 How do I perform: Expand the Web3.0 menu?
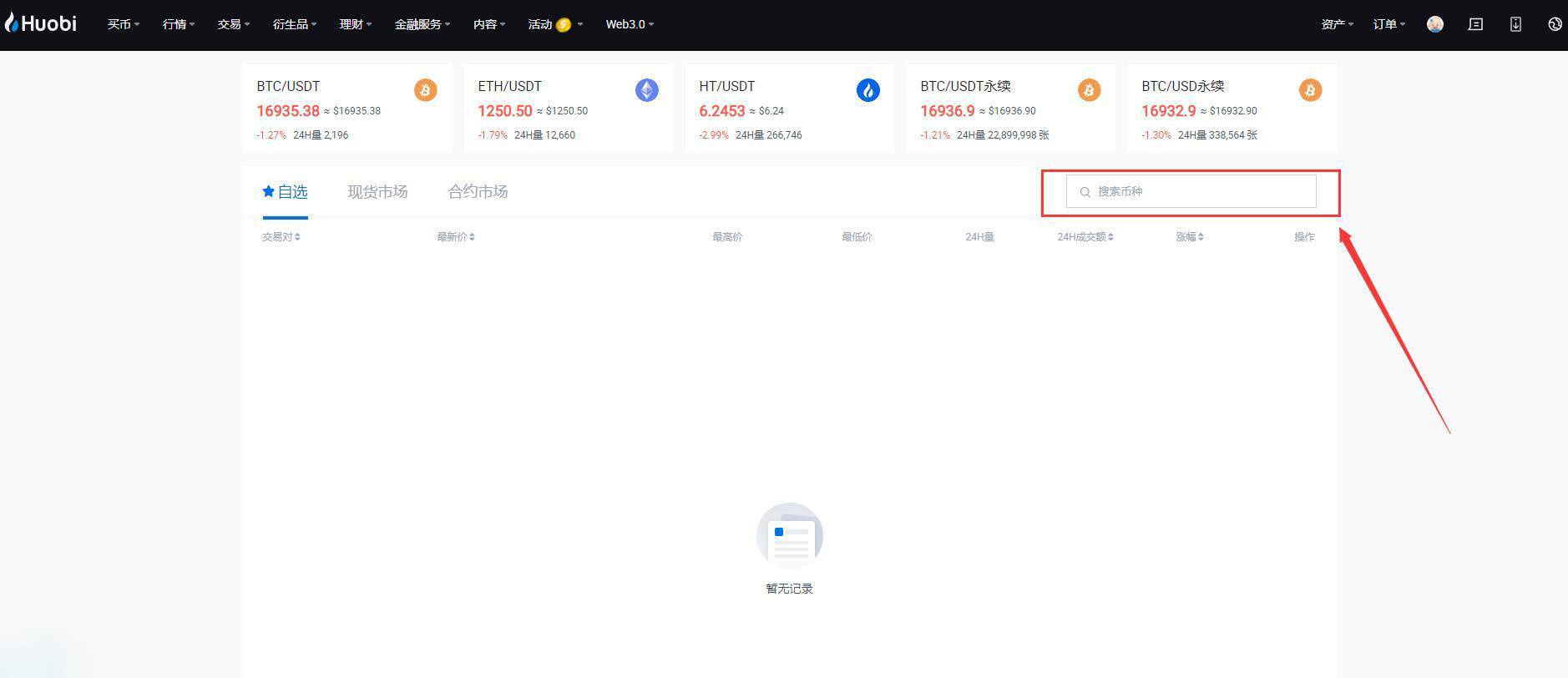[630, 24]
